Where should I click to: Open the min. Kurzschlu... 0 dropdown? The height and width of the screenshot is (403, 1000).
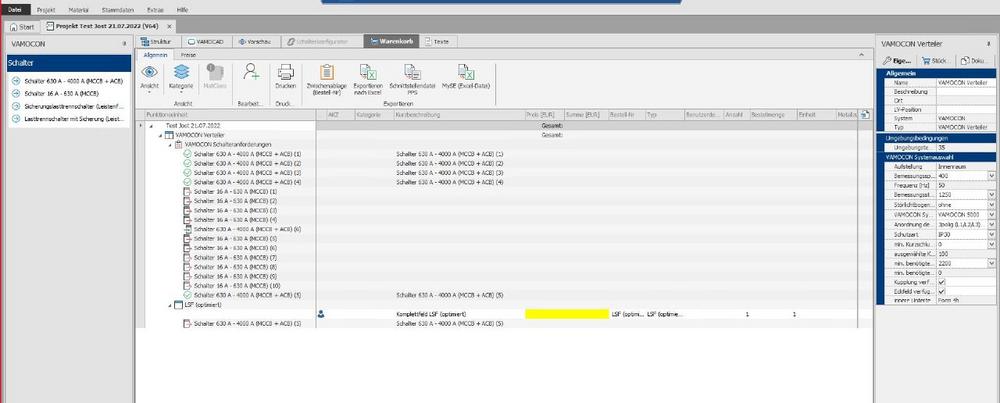click(x=992, y=244)
